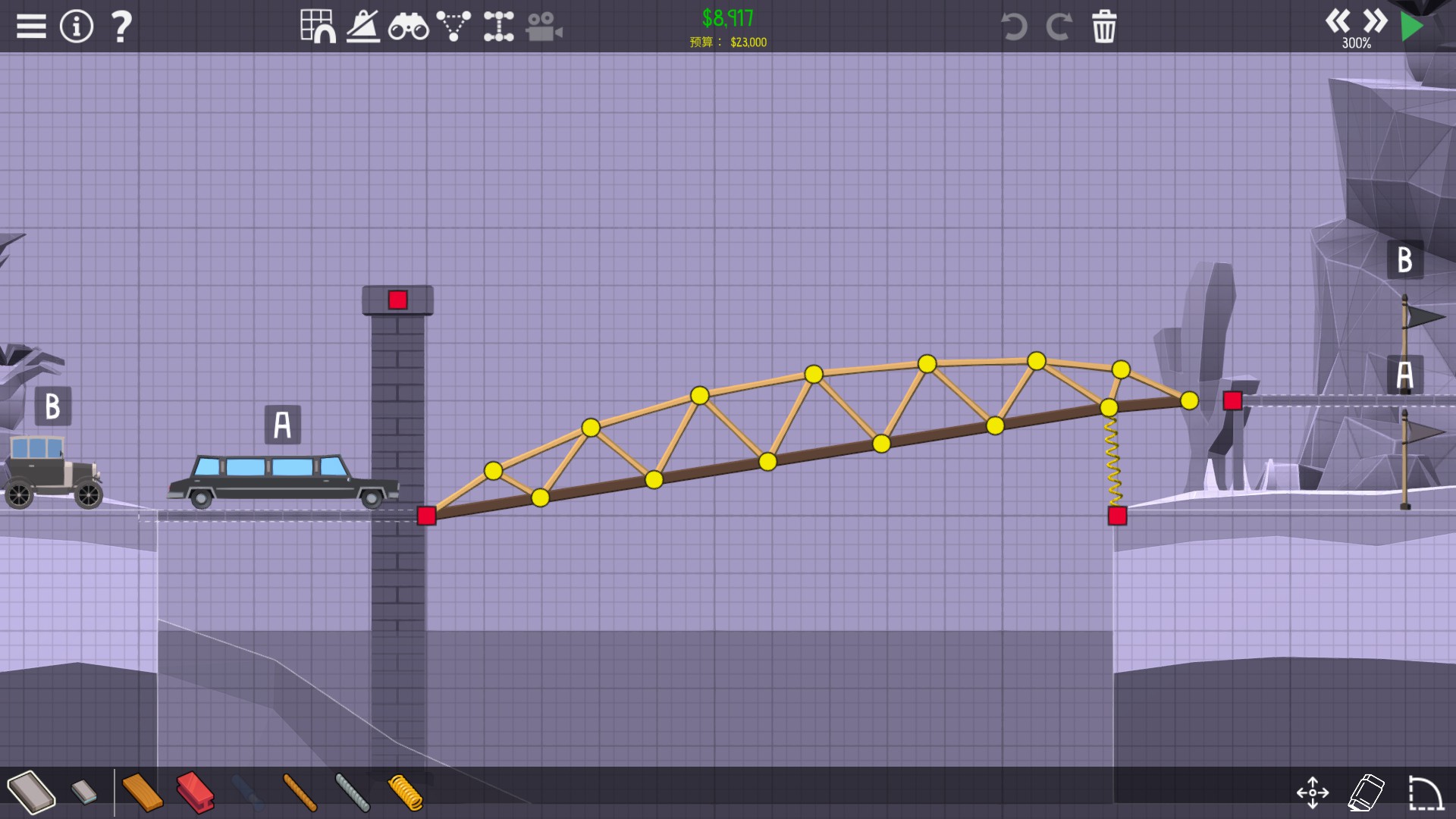Open the hamburger main menu
This screenshot has height=819, width=1456.
(31, 27)
